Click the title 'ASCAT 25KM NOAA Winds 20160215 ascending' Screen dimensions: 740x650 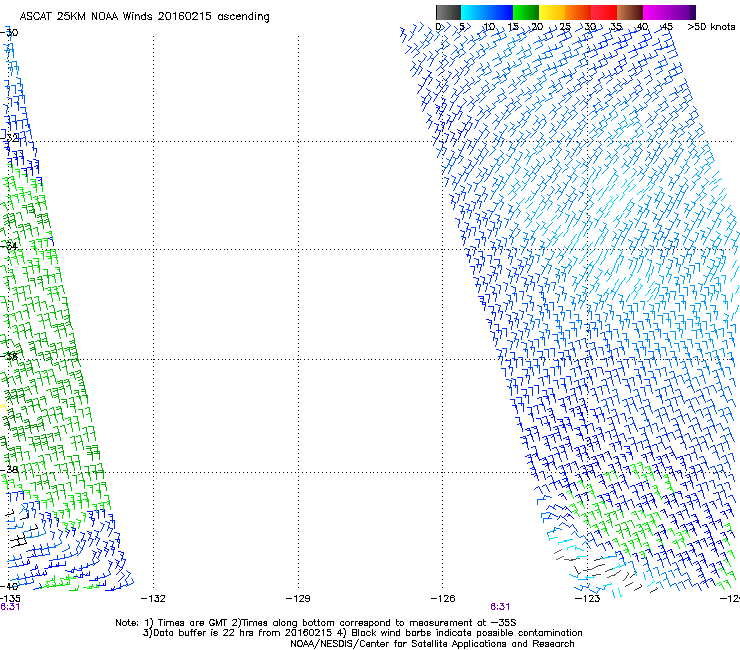(x=144, y=17)
